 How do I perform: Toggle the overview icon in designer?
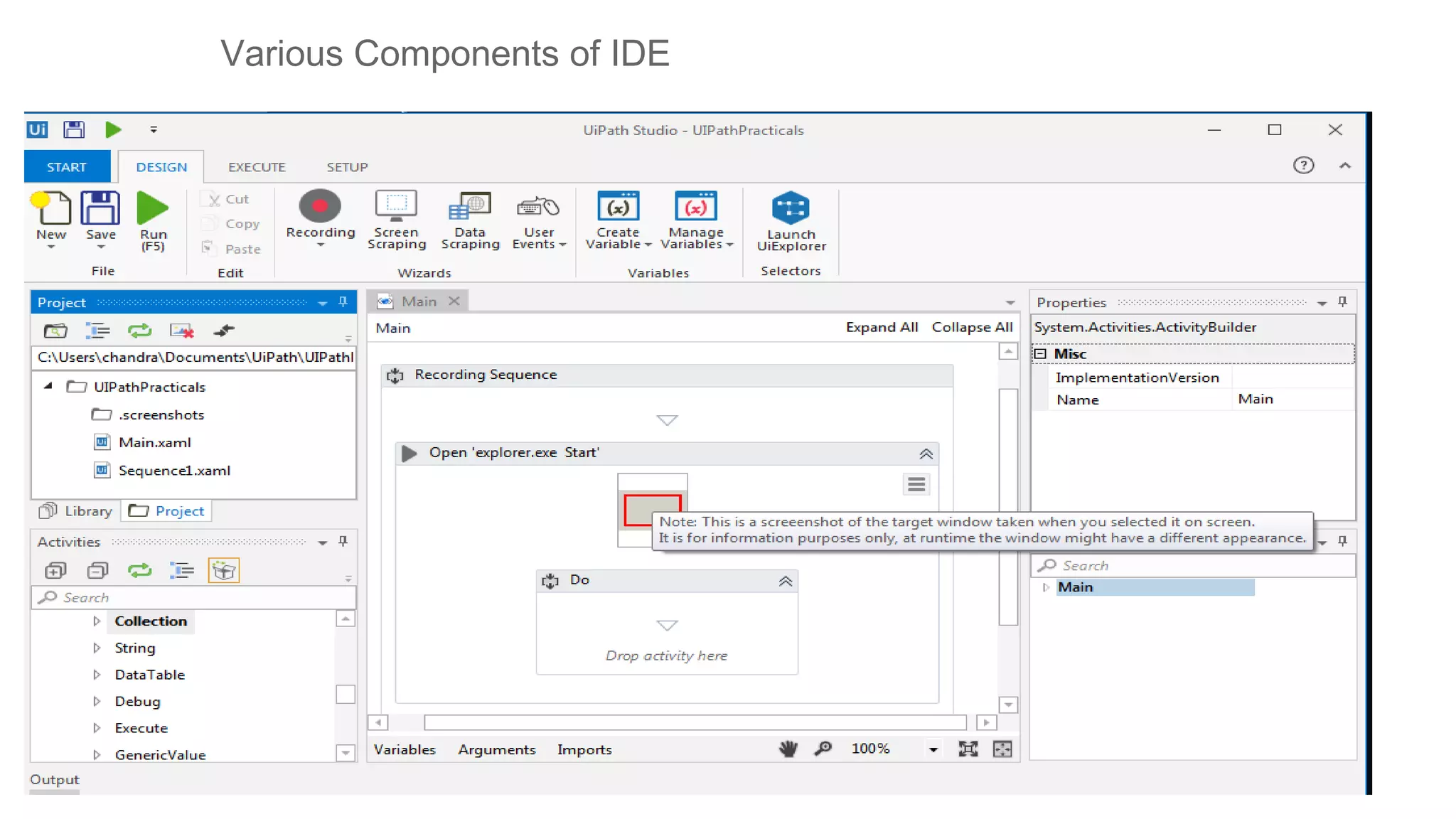click(x=1002, y=749)
